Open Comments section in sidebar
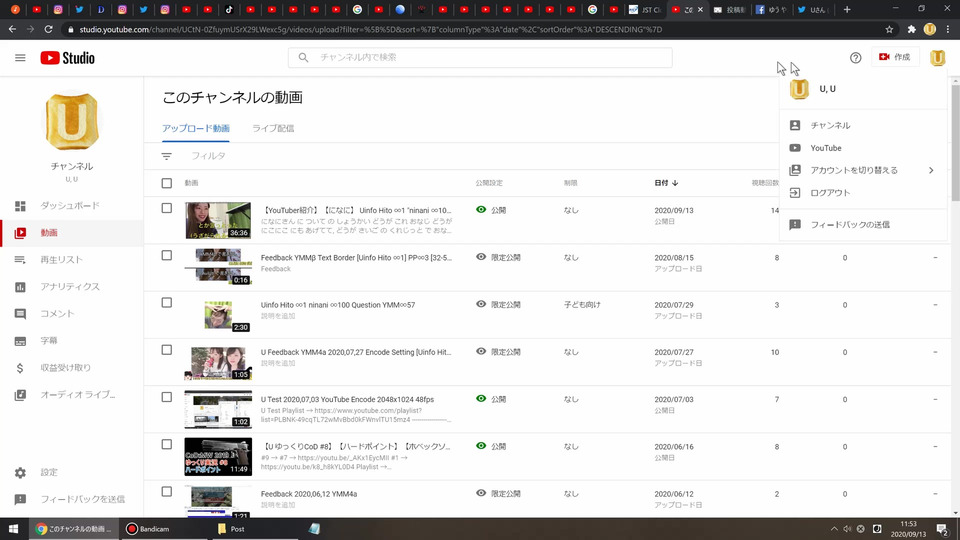960x540 pixels. pos(57,314)
